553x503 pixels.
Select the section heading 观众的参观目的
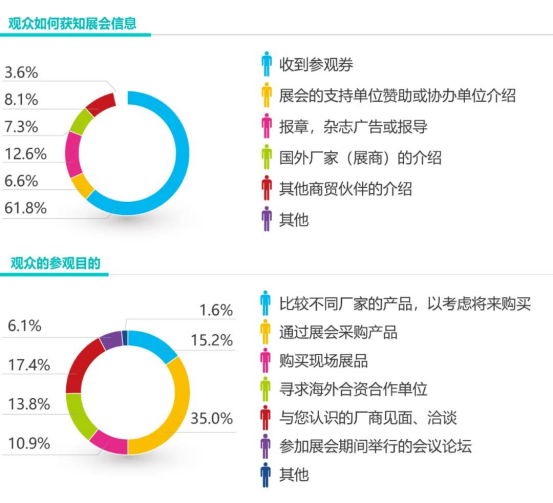pos(55,263)
